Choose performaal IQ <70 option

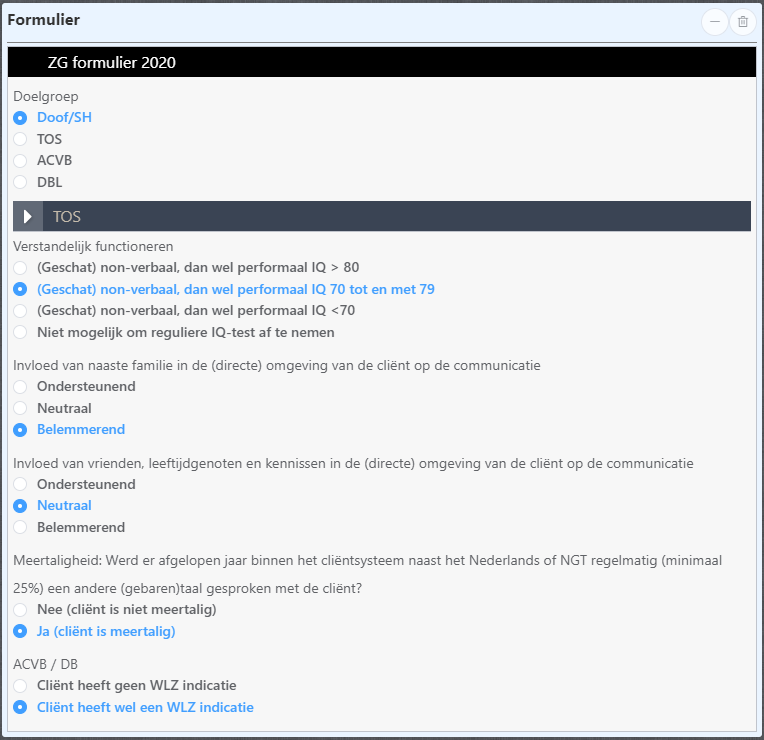pos(20,310)
